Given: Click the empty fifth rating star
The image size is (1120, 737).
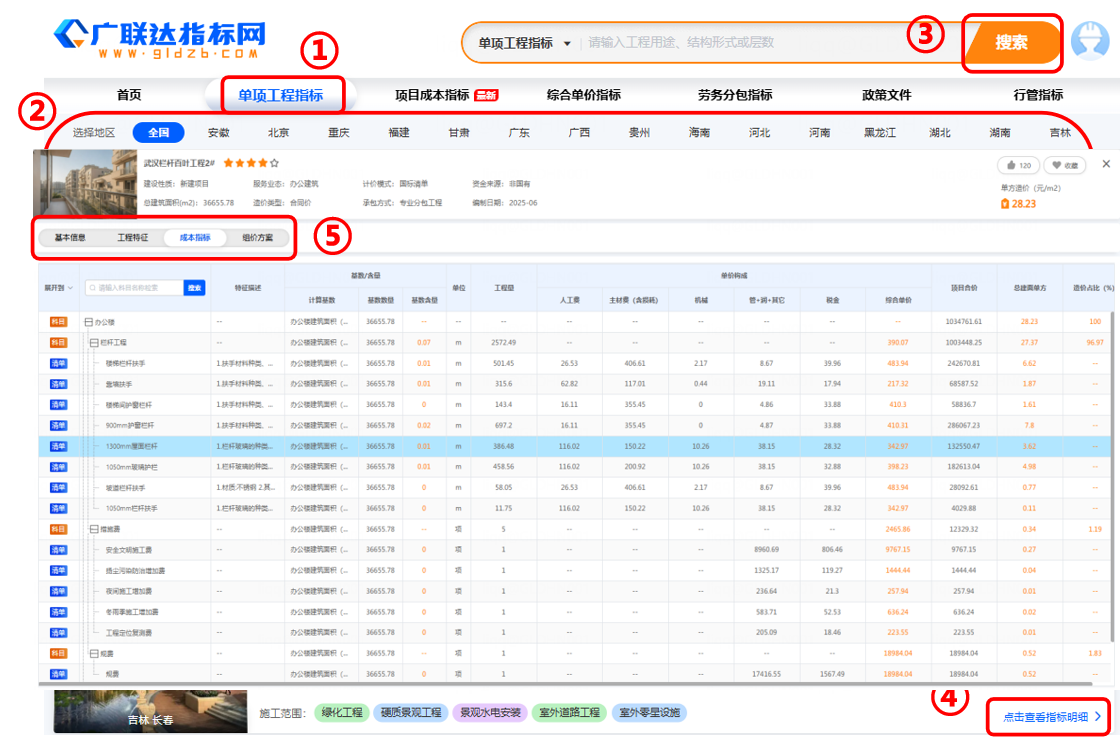Looking at the screenshot, I should pos(274,163).
